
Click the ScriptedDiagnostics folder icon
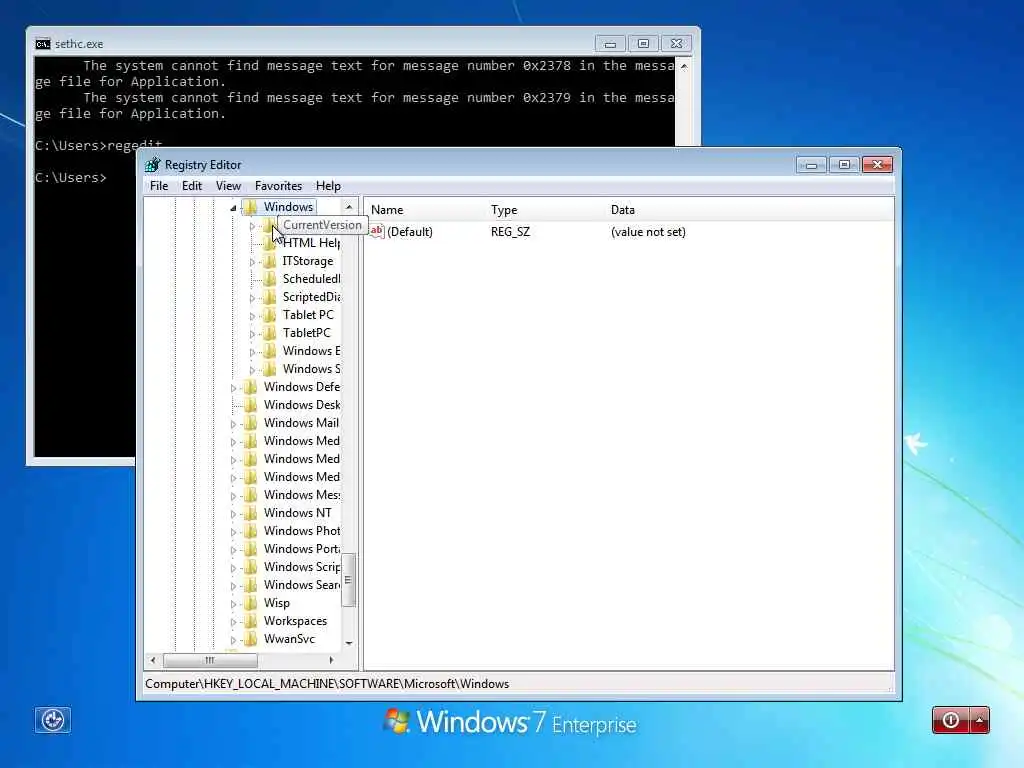pos(269,297)
